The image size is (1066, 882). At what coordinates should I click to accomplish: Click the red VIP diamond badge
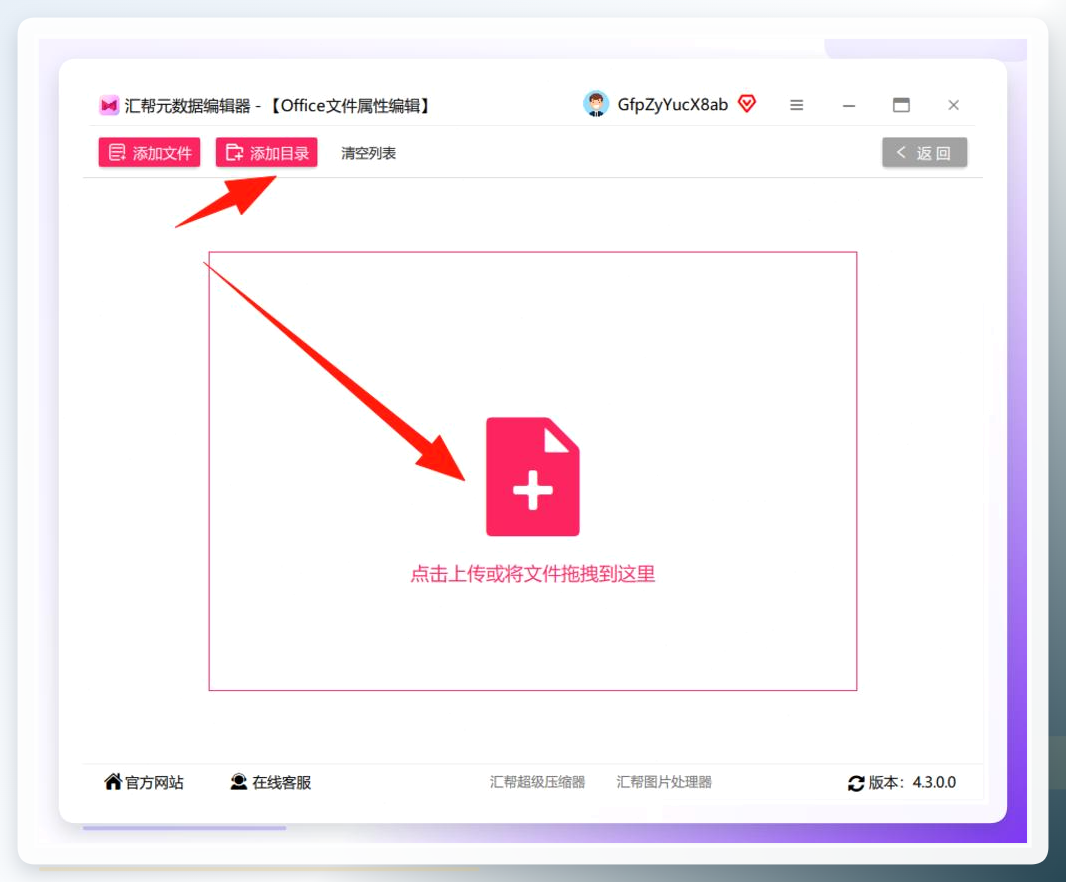(x=746, y=104)
